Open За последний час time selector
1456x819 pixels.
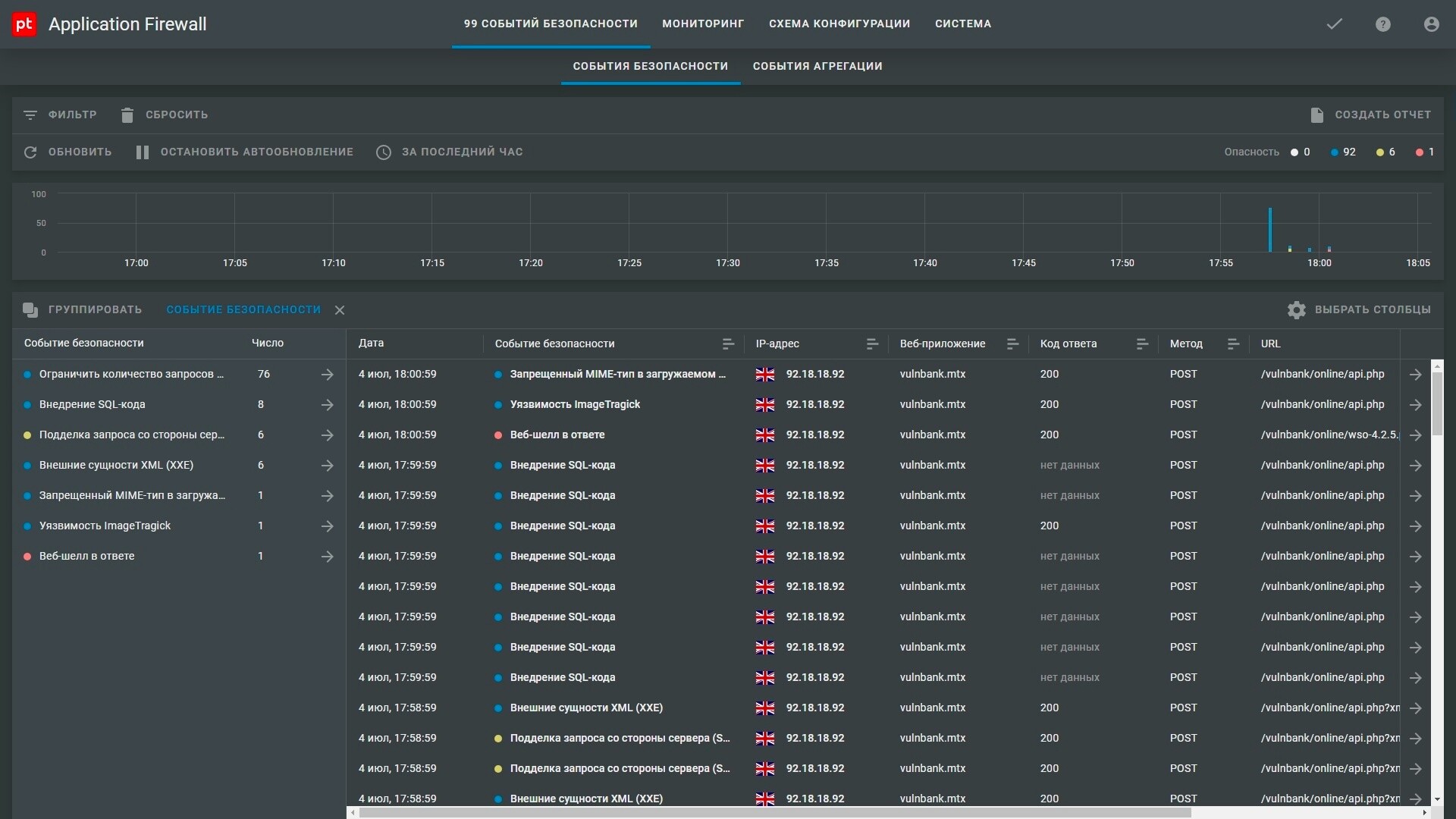(450, 152)
